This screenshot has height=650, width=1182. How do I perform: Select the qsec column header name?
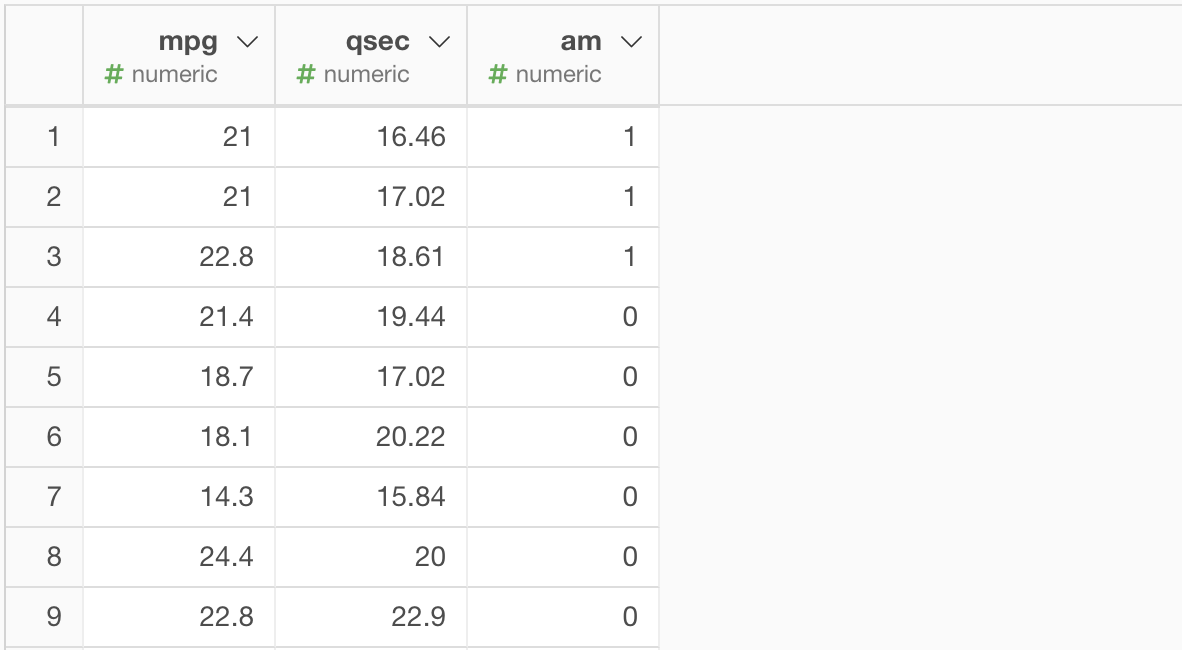coord(378,42)
